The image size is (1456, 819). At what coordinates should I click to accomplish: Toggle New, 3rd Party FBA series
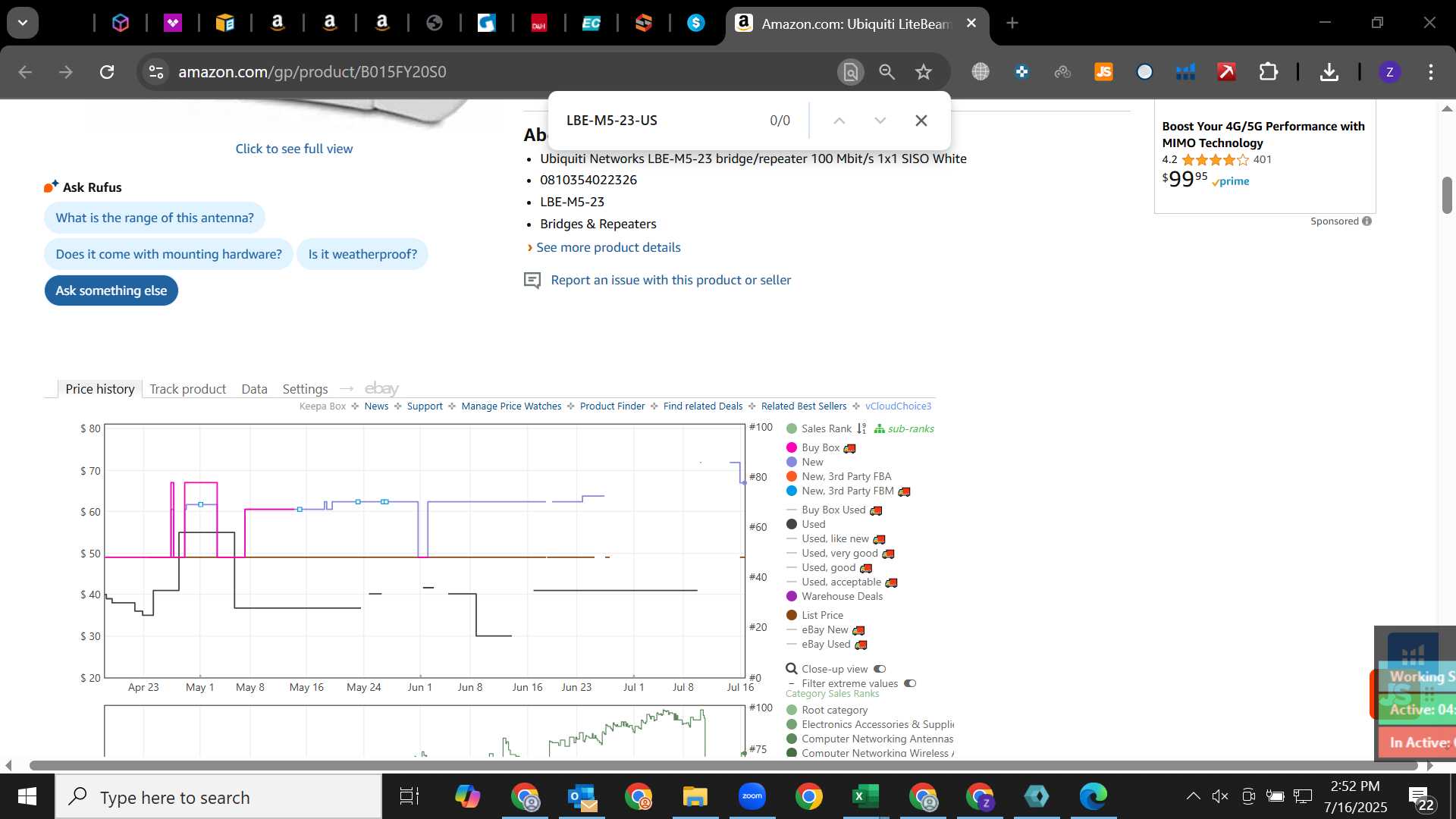839,476
